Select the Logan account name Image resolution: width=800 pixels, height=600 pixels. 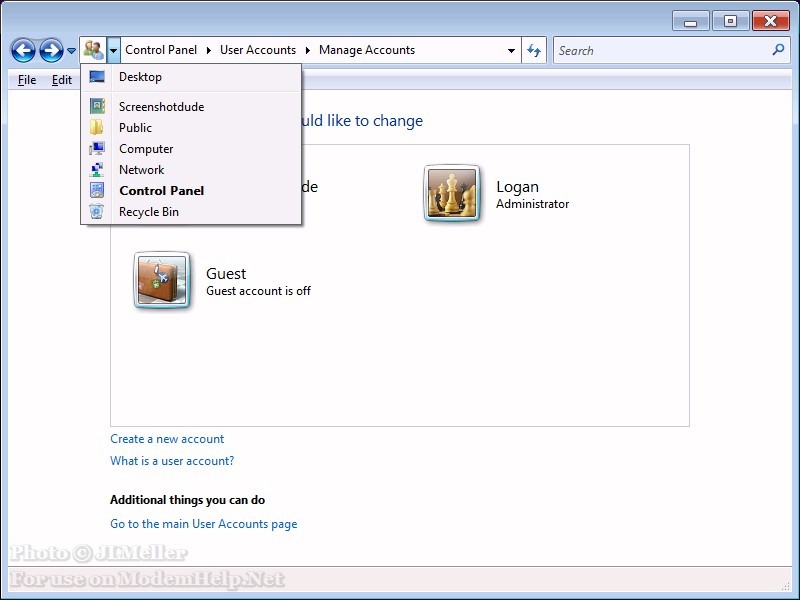tap(517, 187)
